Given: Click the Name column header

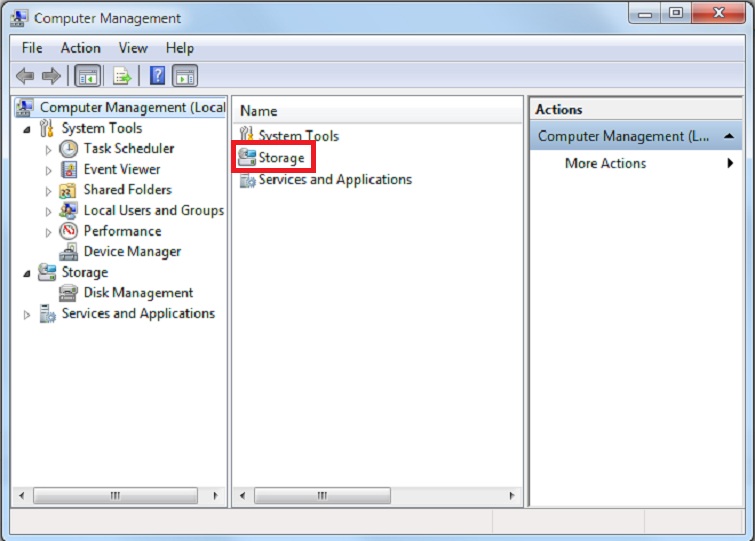Looking at the screenshot, I should 259,111.
